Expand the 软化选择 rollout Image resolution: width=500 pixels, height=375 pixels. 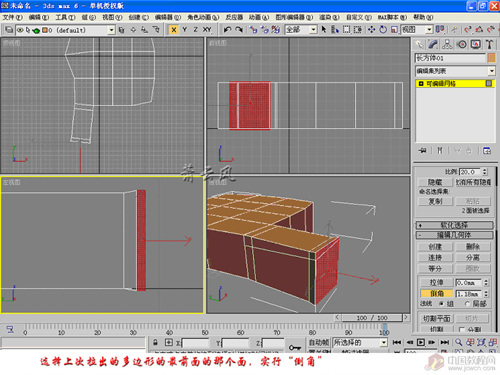(454, 225)
